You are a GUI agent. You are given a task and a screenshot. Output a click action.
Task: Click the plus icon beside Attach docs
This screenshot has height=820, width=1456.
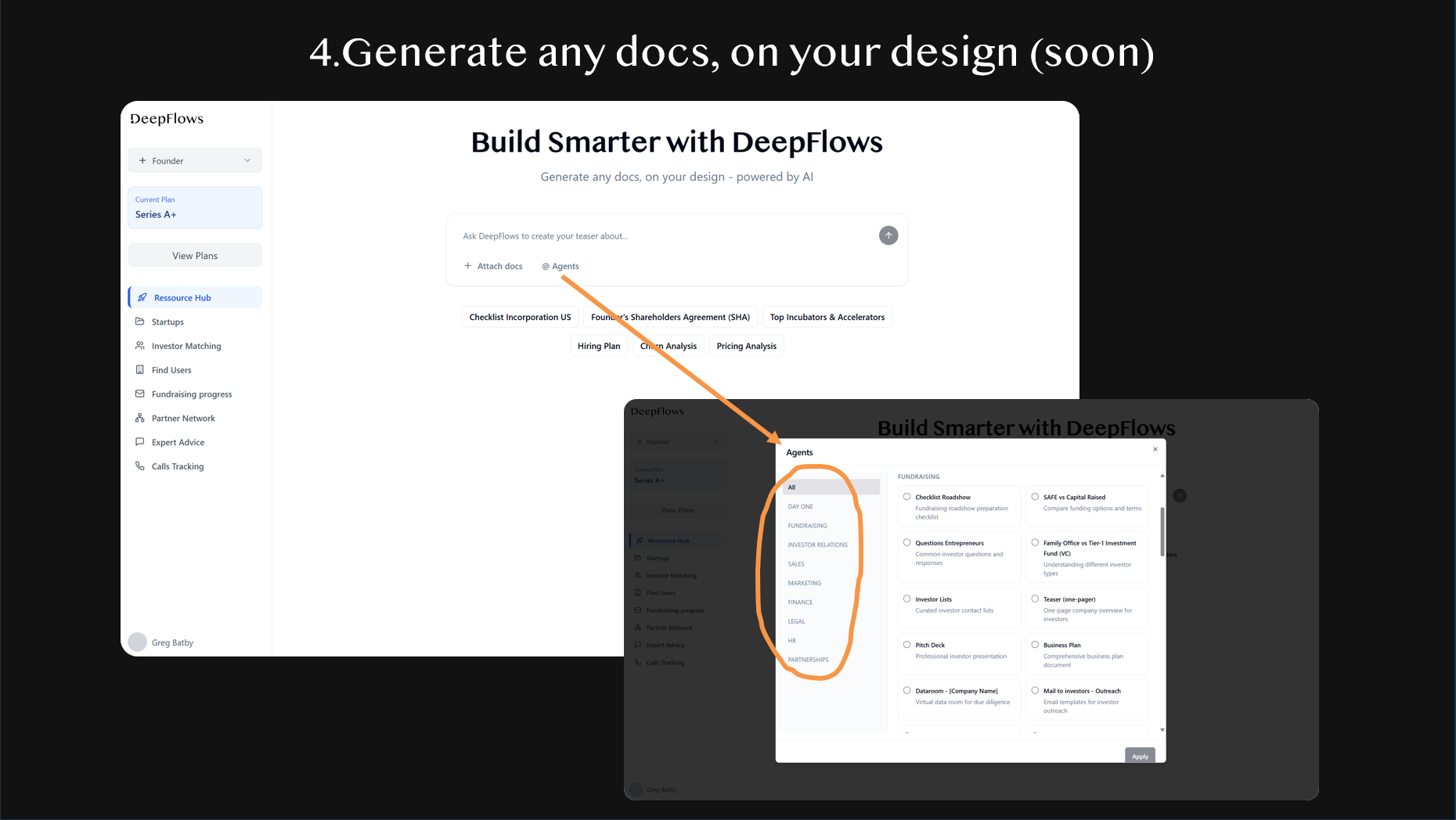(x=468, y=266)
